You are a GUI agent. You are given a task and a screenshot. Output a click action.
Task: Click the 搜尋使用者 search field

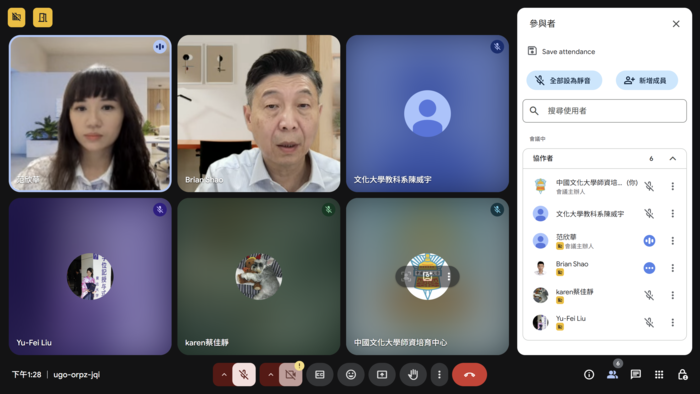604,111
